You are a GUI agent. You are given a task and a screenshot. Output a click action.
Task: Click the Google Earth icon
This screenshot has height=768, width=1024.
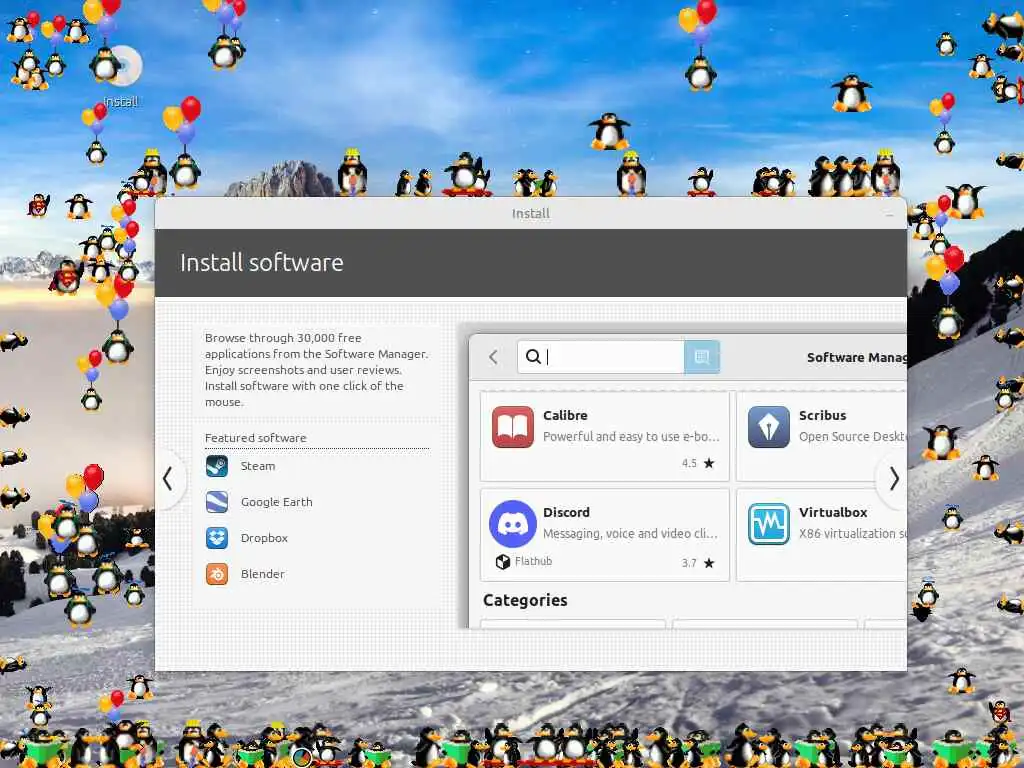click(x=217, y=502)
